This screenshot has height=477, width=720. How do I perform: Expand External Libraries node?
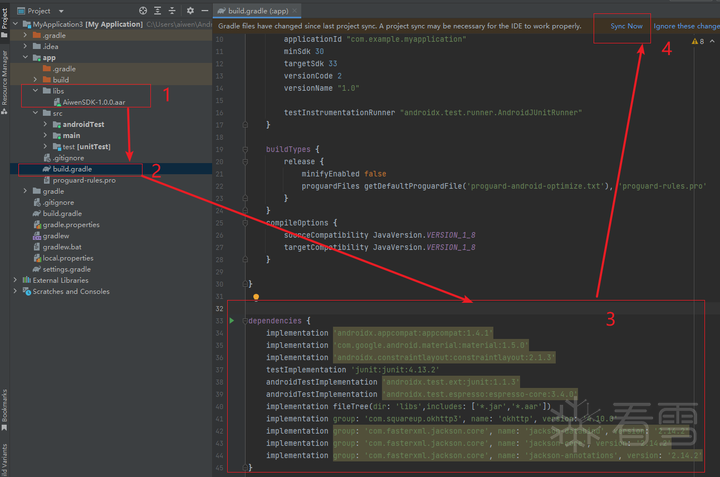tap(16, 280)
